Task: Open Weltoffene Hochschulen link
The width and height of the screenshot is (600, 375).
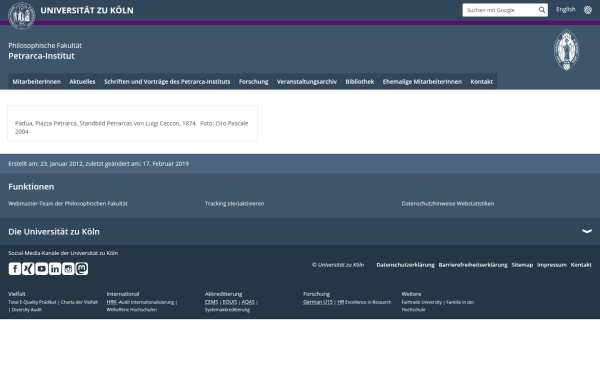Action: [132, 310]
